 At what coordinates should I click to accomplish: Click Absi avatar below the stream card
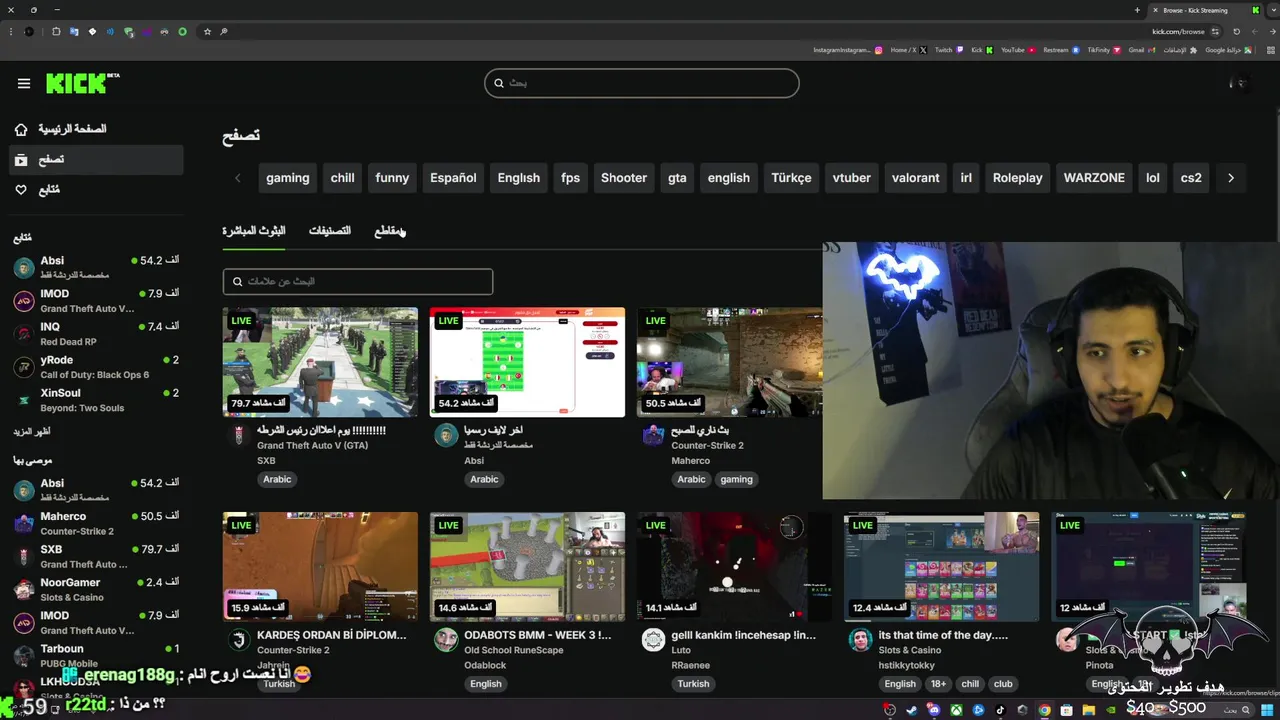[x=446, y=436]
